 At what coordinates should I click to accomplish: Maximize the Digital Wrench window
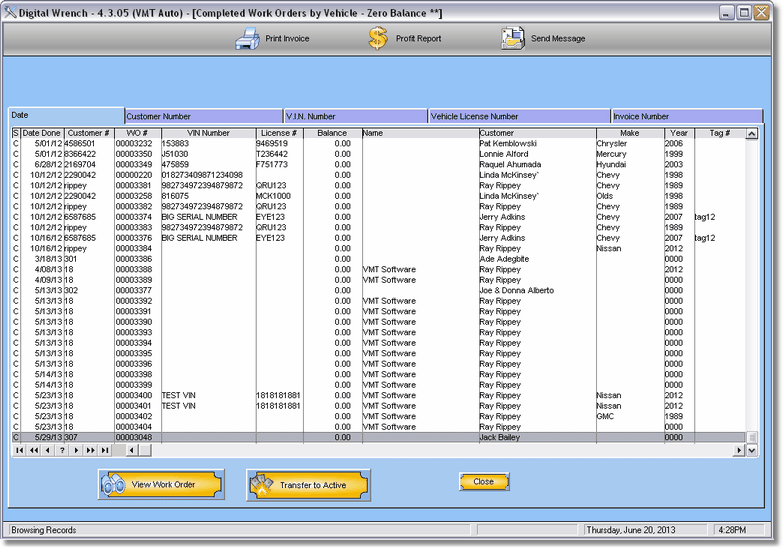[744, 12]
